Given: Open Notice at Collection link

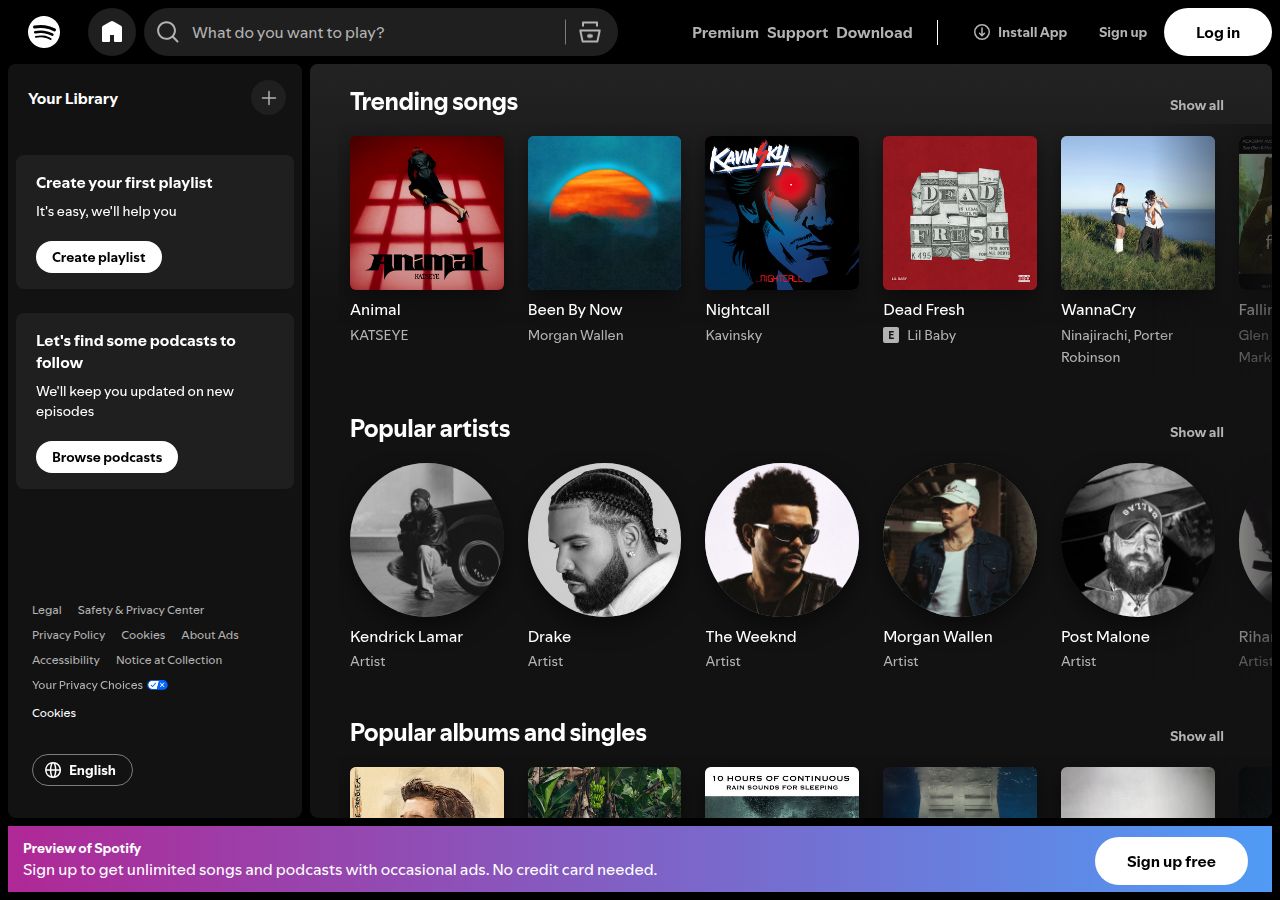Looking at the screenshot, I should 169,660.
